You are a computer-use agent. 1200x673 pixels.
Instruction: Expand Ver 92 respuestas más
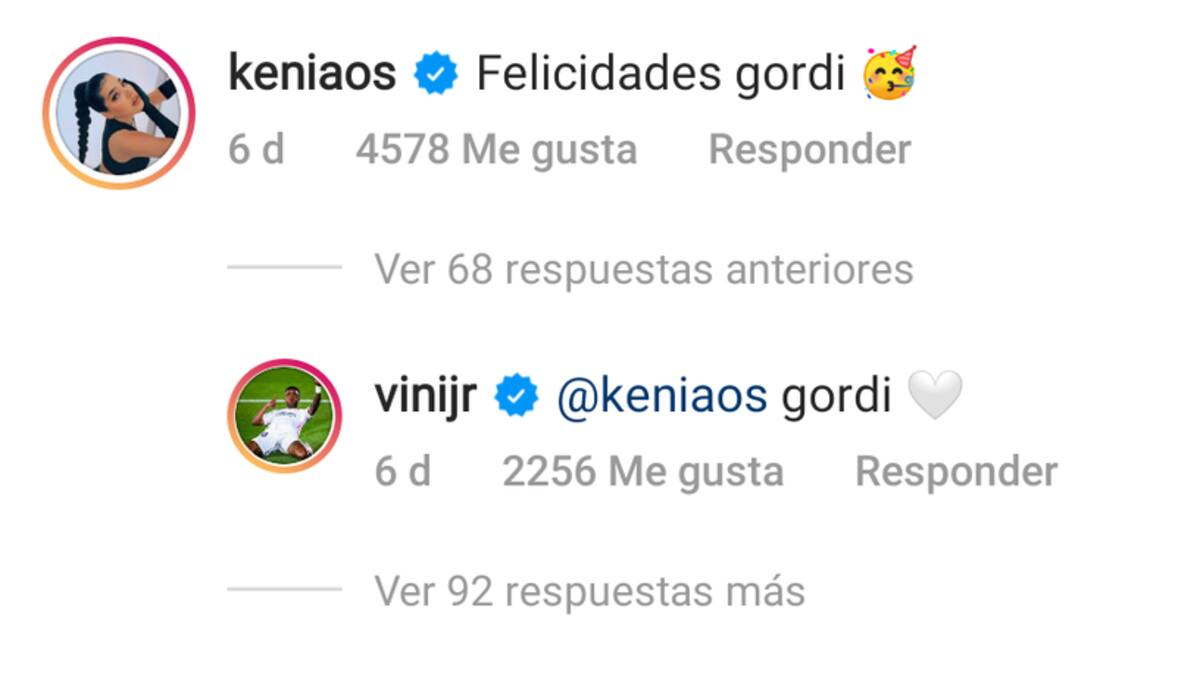point(589,591)
